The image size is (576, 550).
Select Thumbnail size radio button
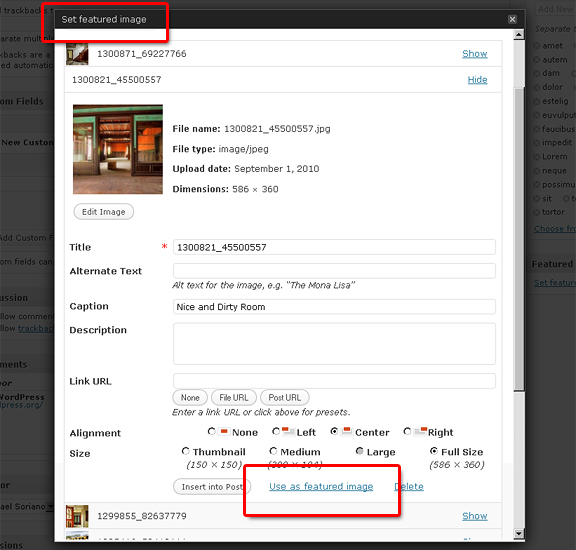(x=186, y=451)
